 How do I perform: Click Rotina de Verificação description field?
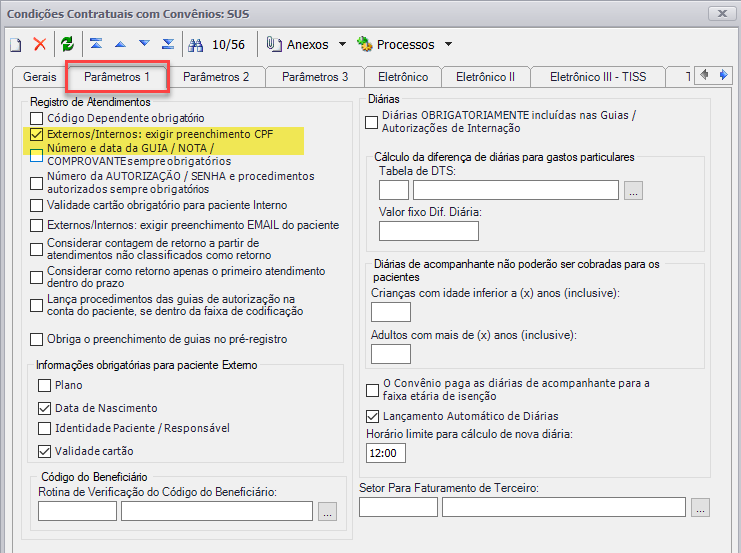217,511
